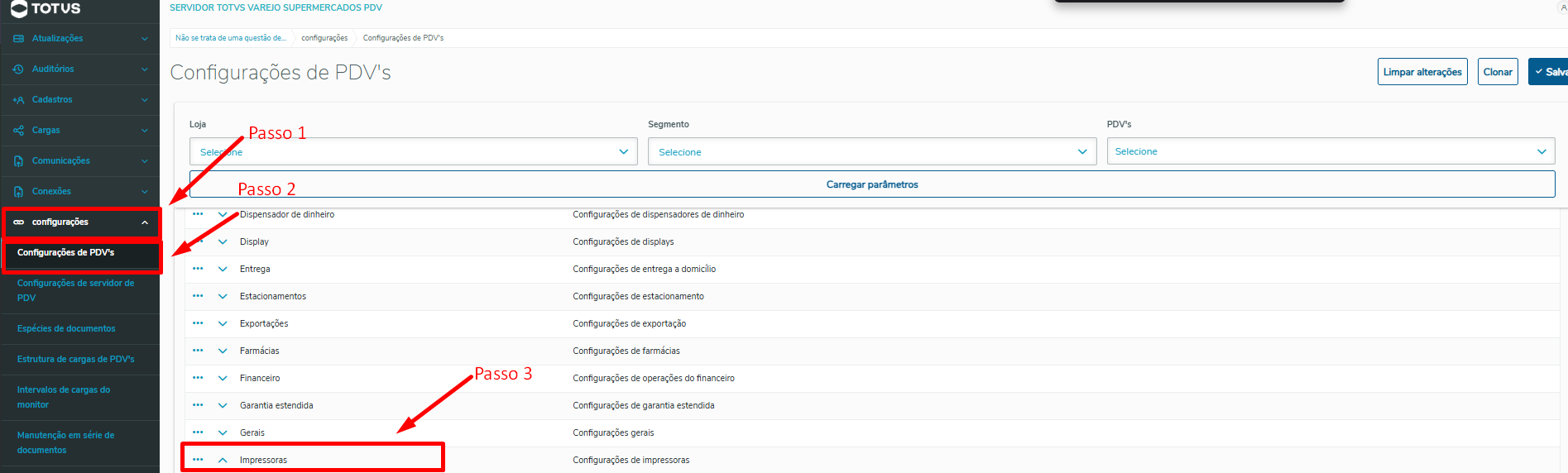Viewport: 1568px width, 473px height.
Task: Click the Cargas share icon
Action: pyautogui.click(x=18, y=131)
